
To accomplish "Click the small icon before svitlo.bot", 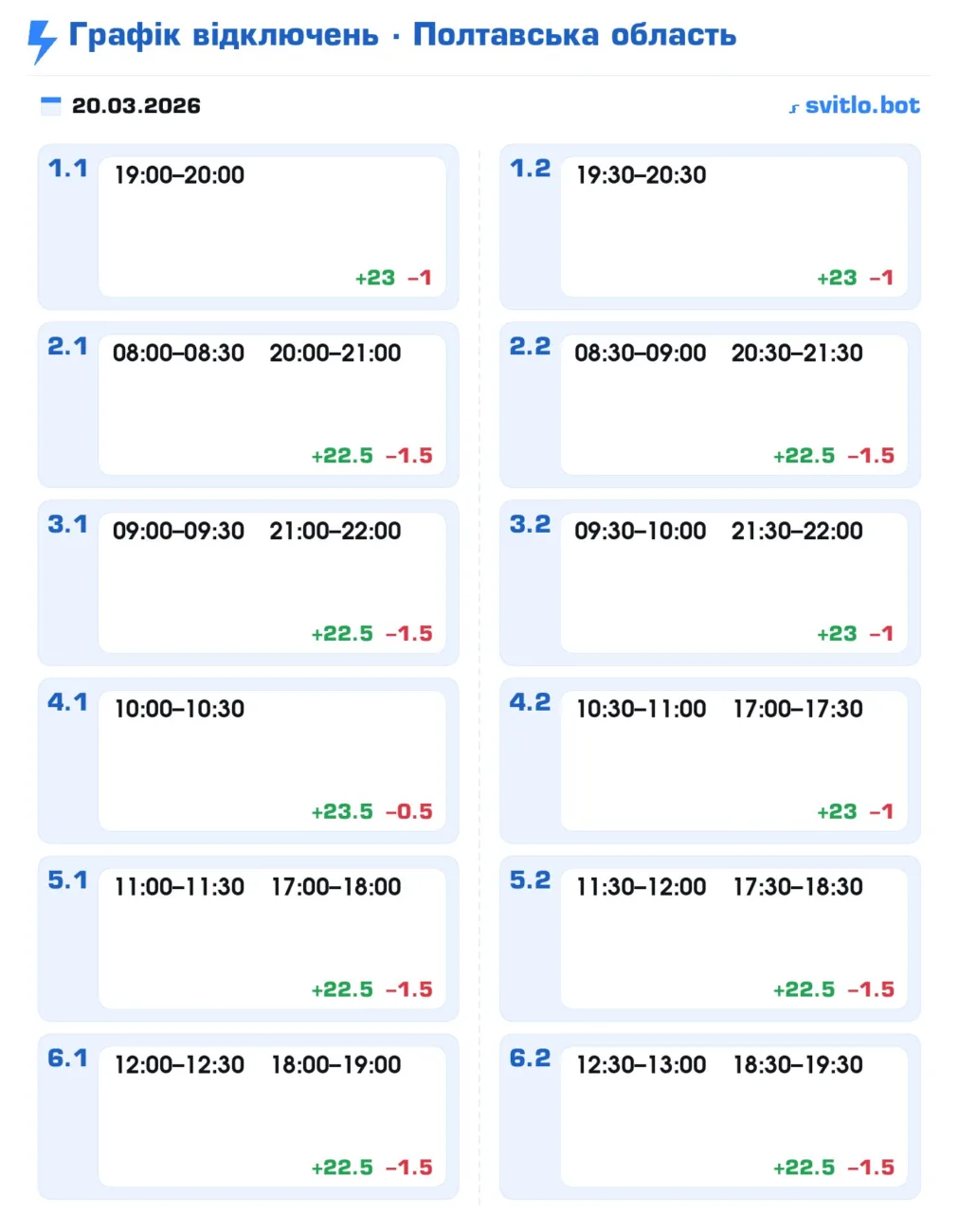I will (x=794, y=108).
